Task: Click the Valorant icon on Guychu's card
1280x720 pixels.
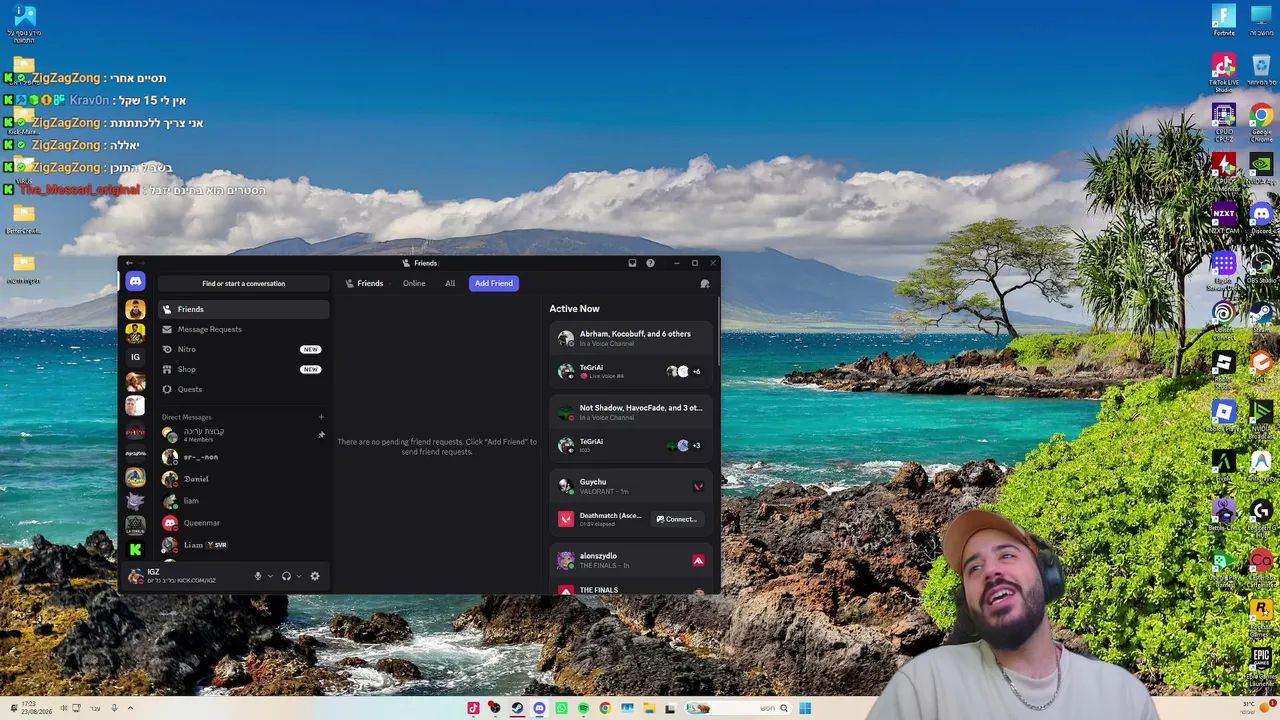Action: 698,486
